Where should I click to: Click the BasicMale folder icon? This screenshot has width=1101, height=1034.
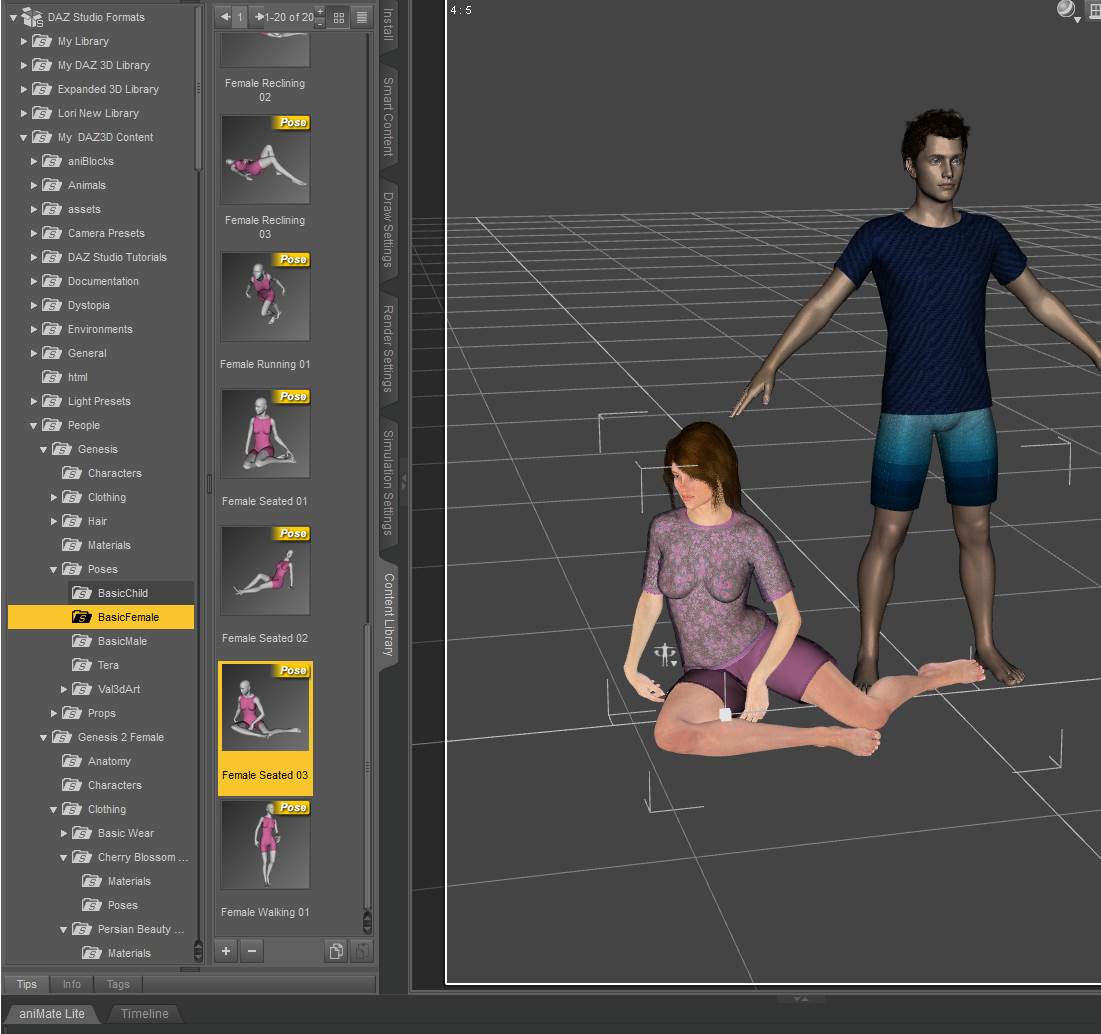pyautogui.click(x=82, y=641)
